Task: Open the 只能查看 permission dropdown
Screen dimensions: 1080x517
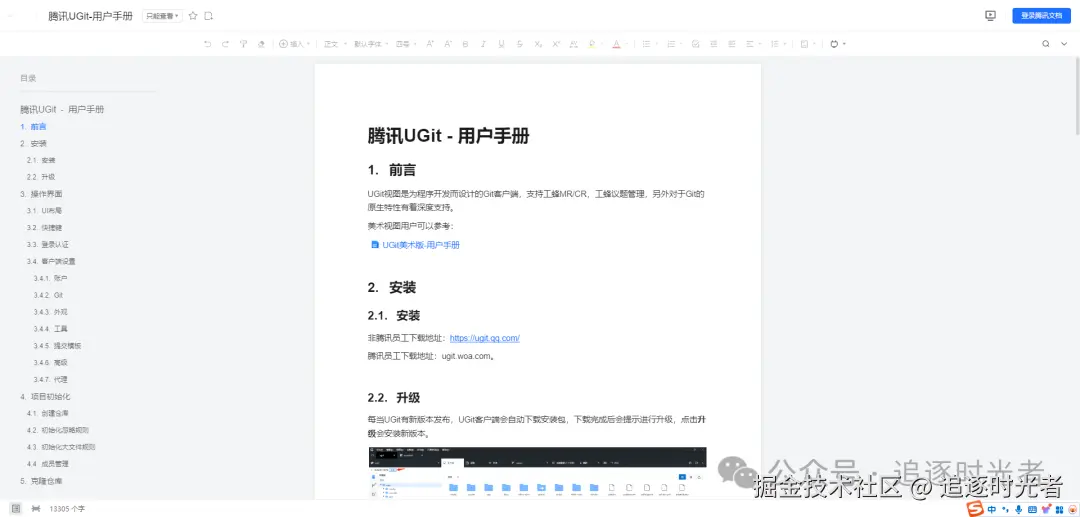Action: pos(163,16)
